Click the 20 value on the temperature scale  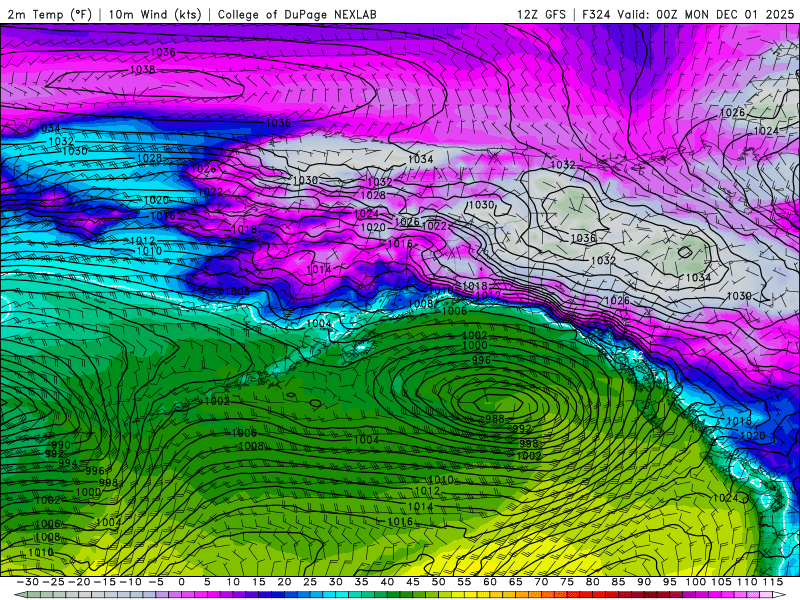[284, 582]
